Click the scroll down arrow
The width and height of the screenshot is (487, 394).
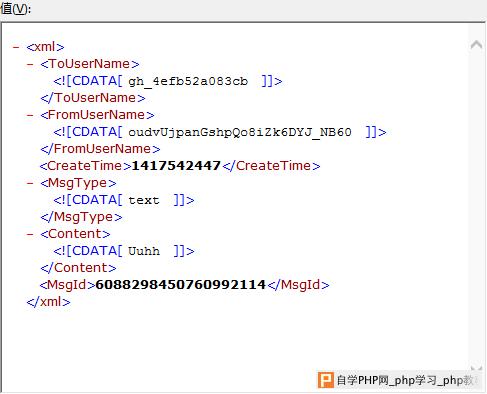[x=476, y=368]
